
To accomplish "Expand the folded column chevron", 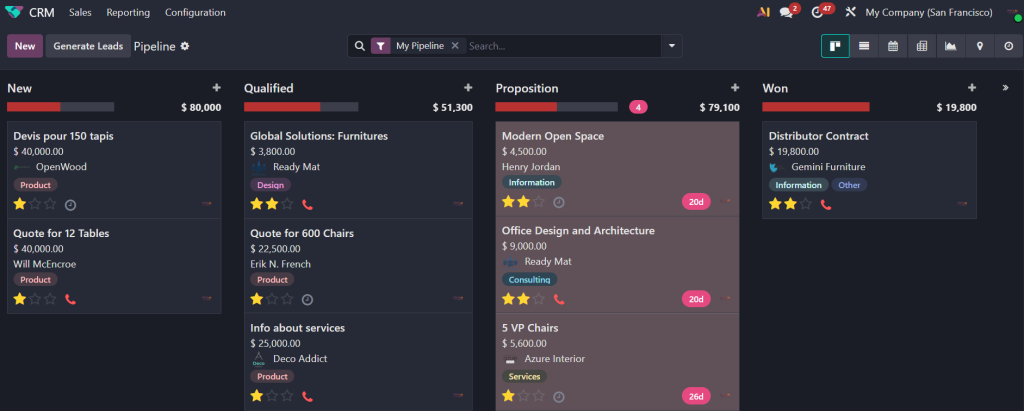I will click(x=1006, y=88).
